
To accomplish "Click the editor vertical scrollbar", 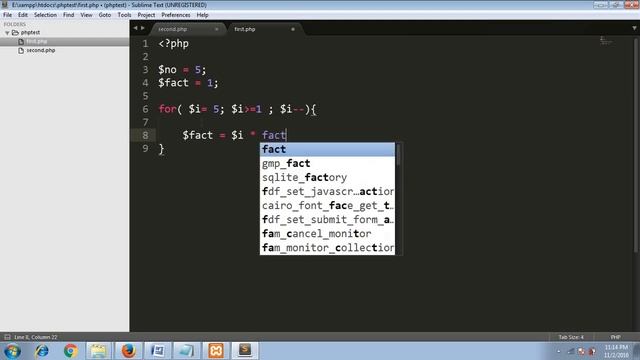I will pos(636,145).
